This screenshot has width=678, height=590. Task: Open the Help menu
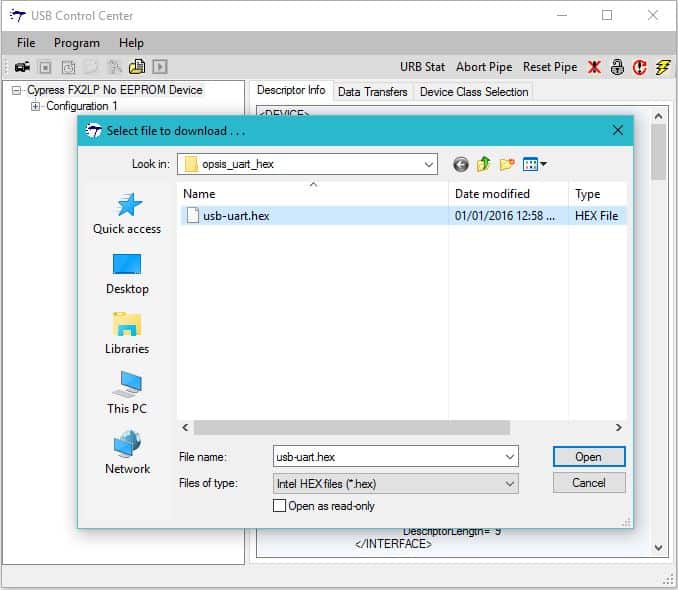(131, 43)
